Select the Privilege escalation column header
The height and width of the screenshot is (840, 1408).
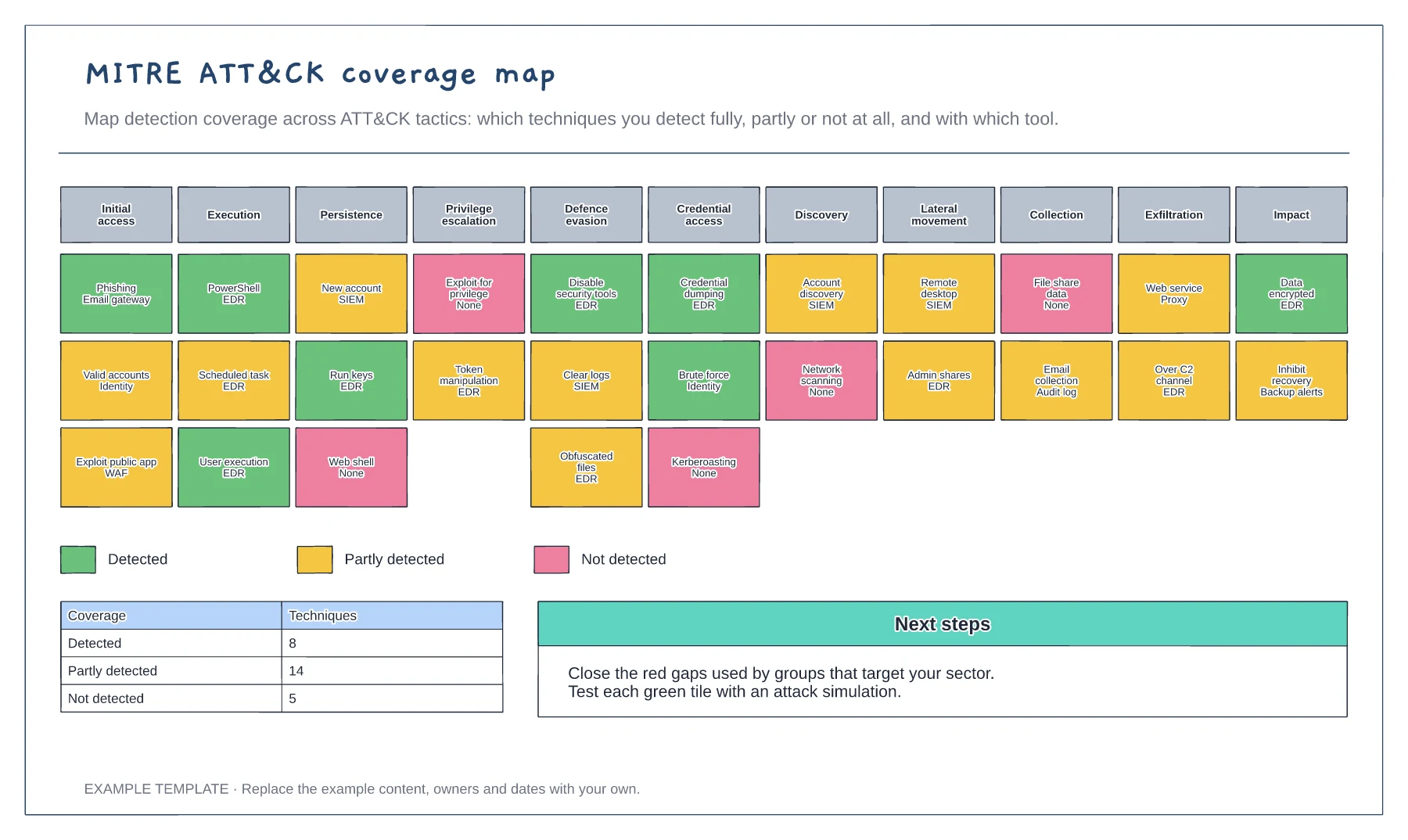(469, 215)
